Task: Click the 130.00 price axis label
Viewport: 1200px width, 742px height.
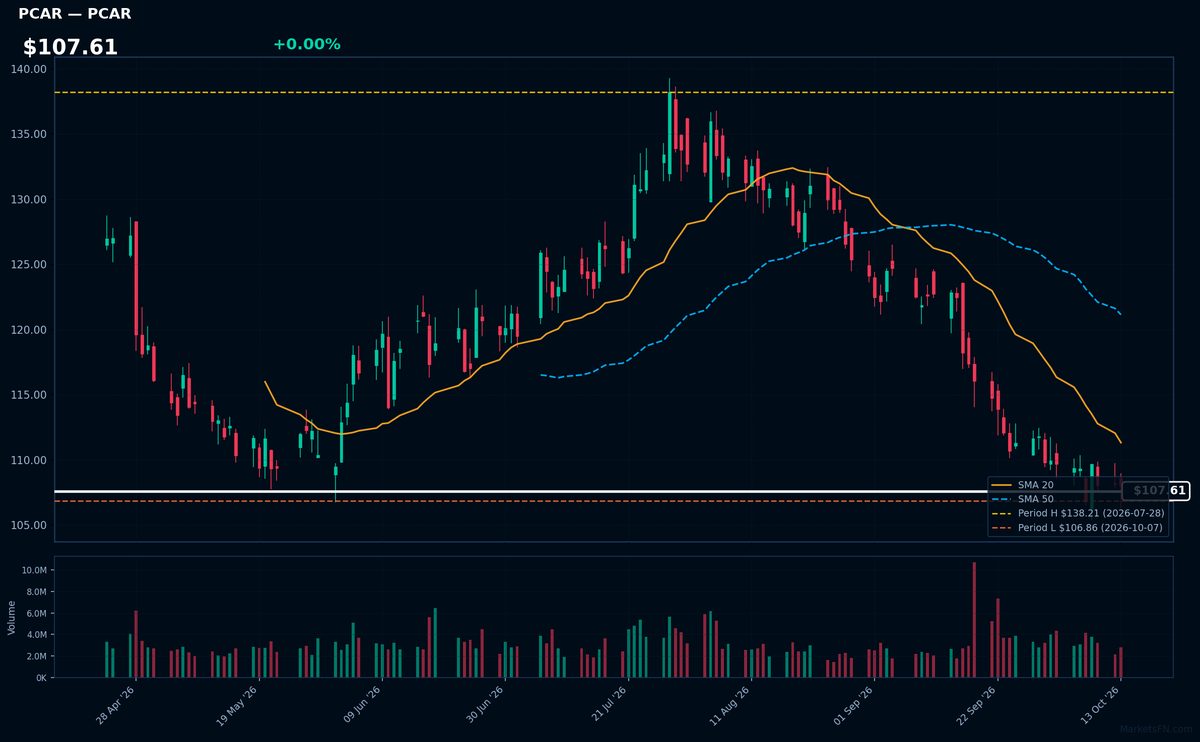Action: tap(30, 199)
